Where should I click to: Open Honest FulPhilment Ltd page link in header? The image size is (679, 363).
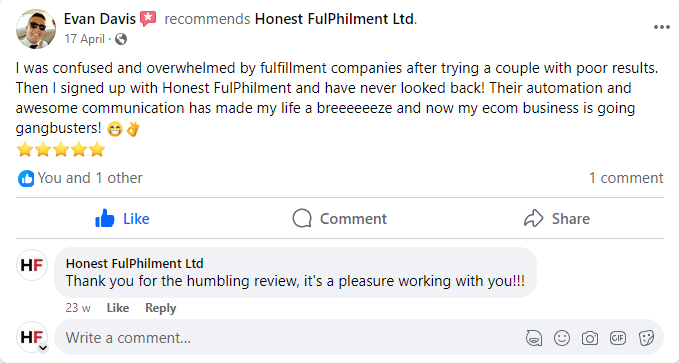coord(334,19)
